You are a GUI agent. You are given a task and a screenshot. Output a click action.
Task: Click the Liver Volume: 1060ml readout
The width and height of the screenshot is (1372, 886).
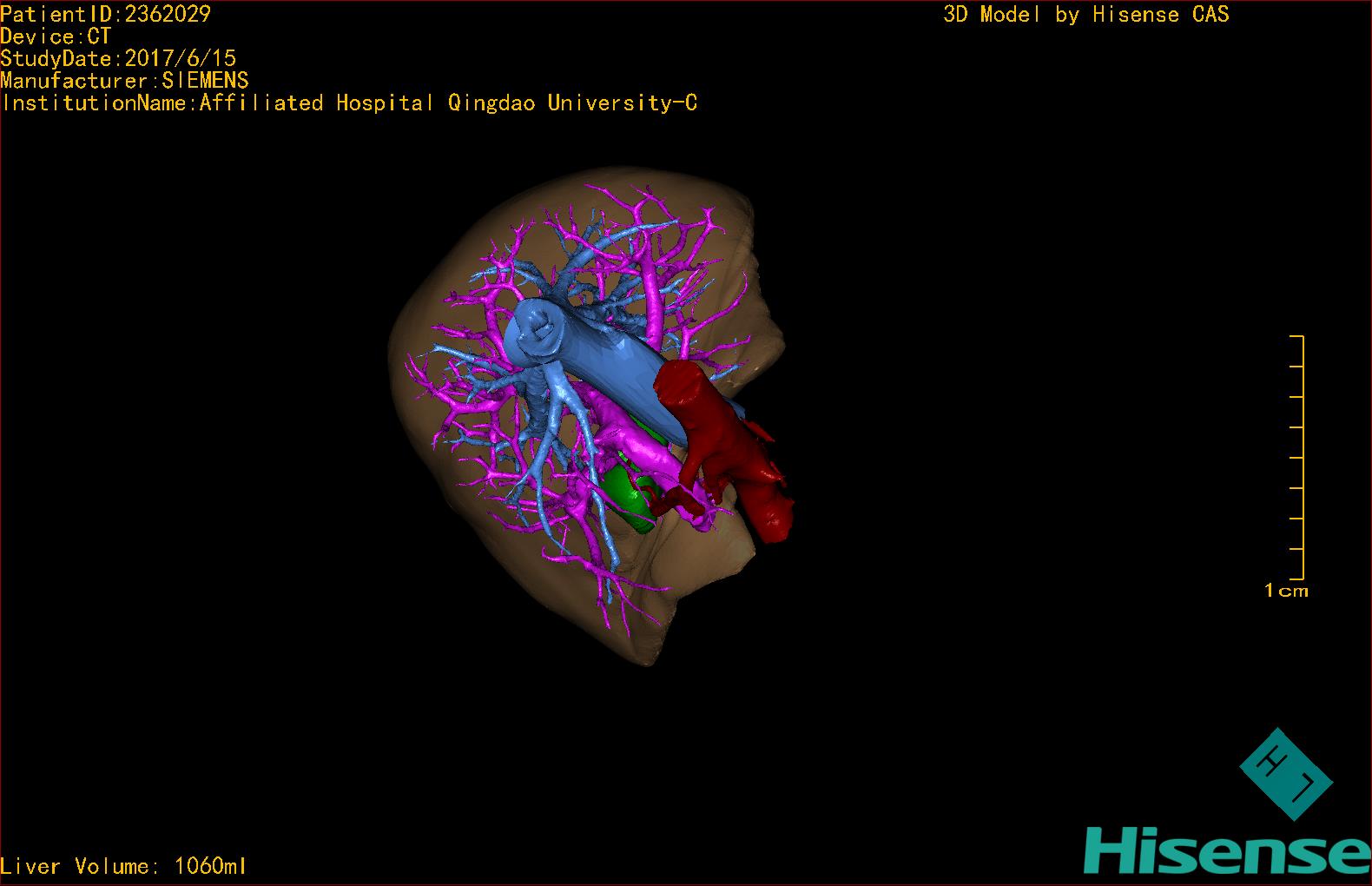(123, 866)
